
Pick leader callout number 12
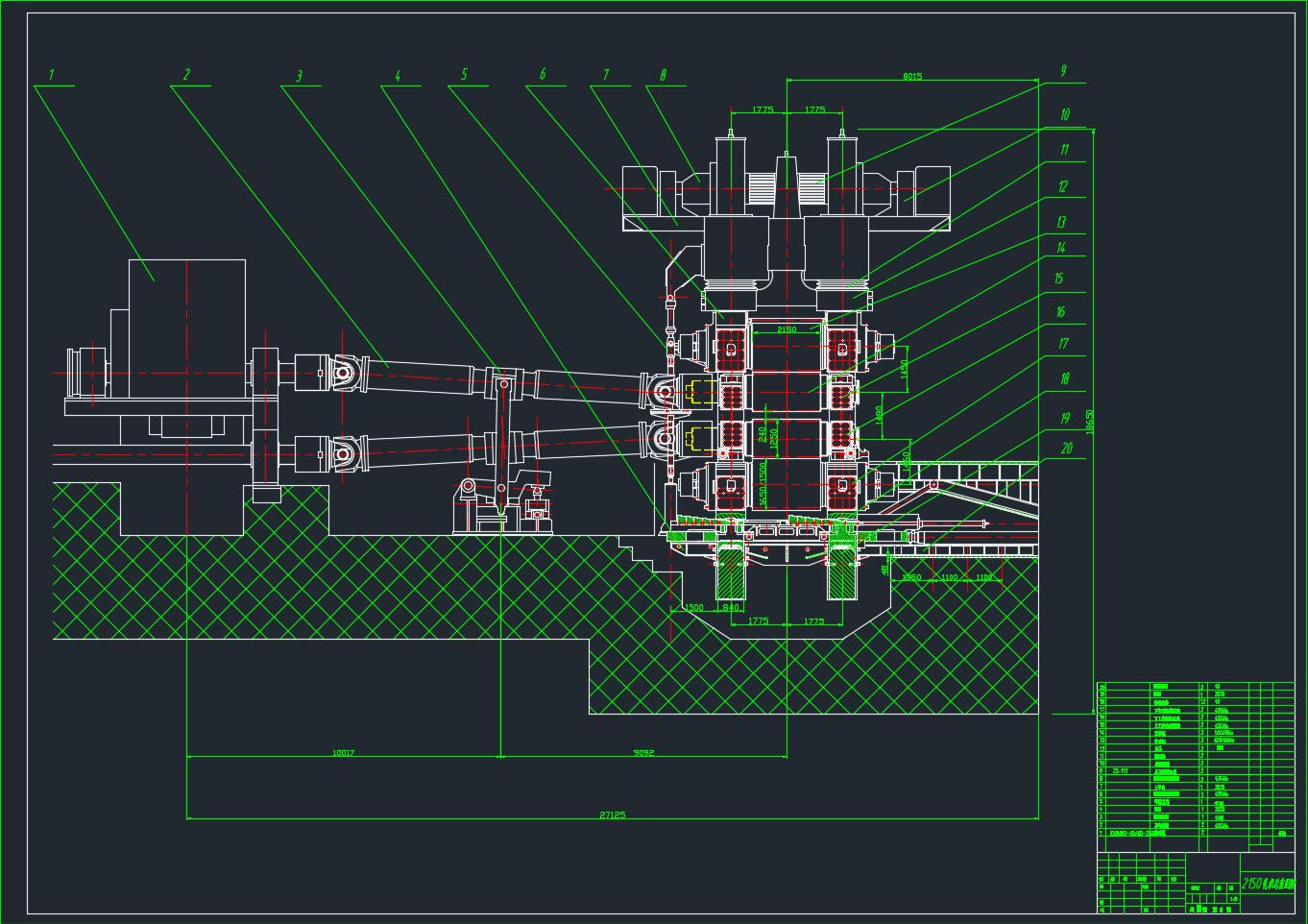(1062, 187)
